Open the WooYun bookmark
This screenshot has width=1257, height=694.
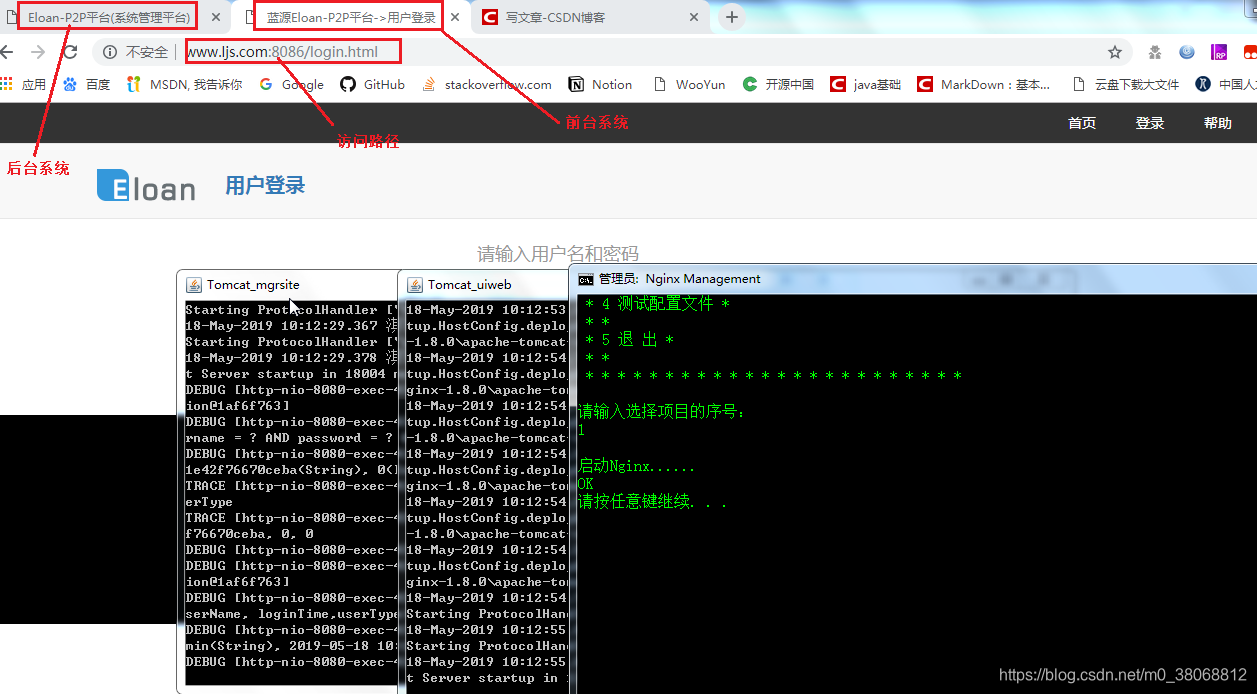[689, 85]
